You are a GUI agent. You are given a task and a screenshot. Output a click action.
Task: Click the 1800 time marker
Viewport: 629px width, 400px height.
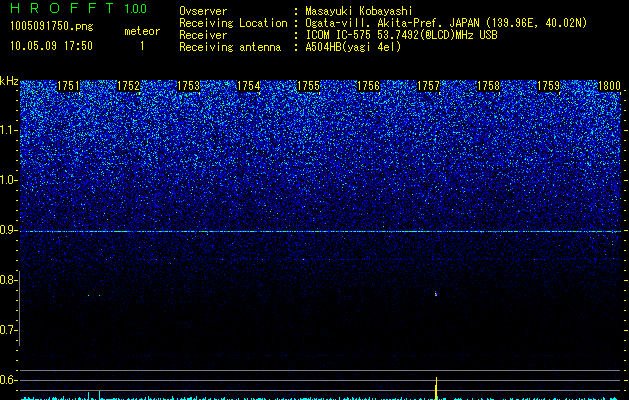[609, 86]
